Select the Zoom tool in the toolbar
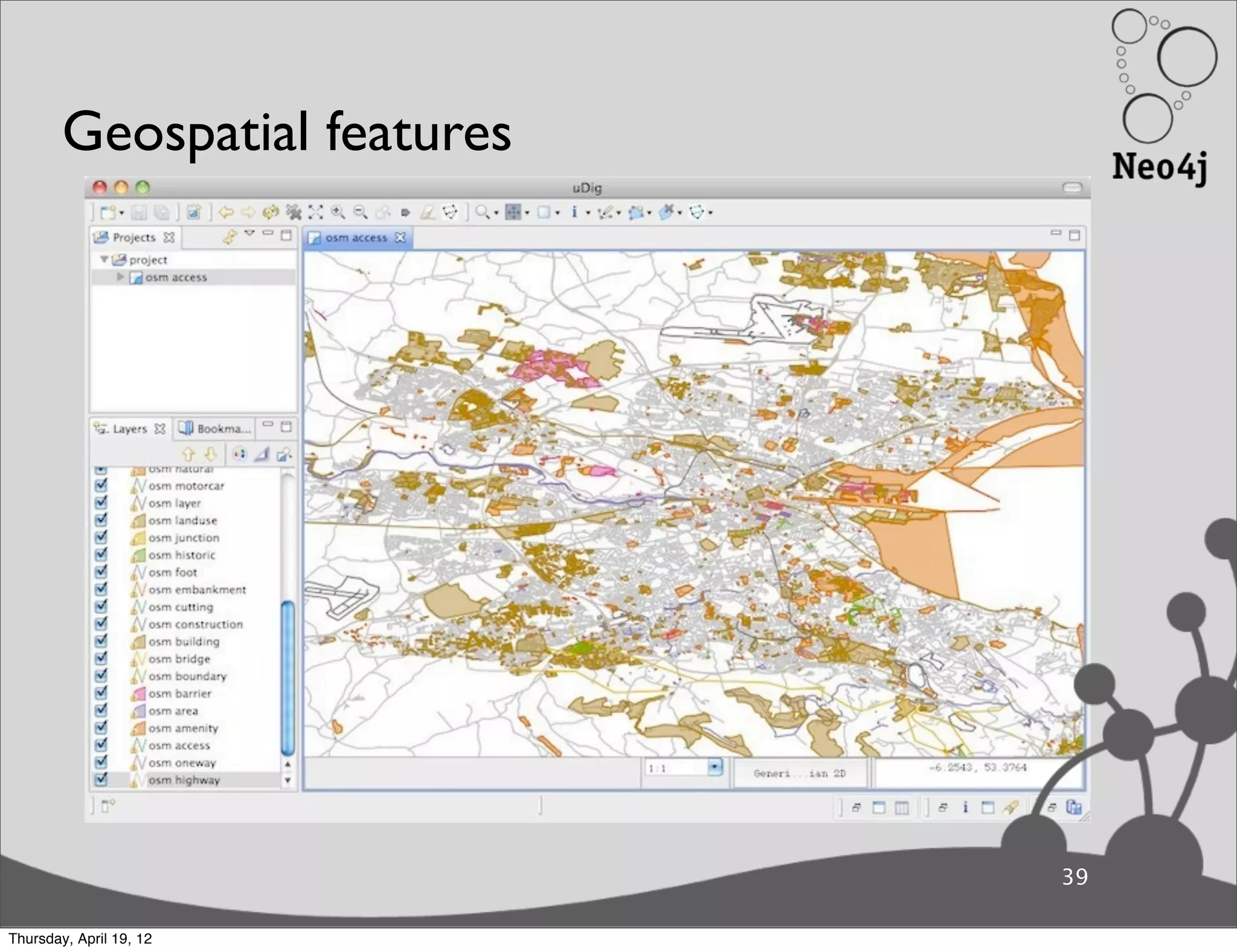 coord(482,212)
